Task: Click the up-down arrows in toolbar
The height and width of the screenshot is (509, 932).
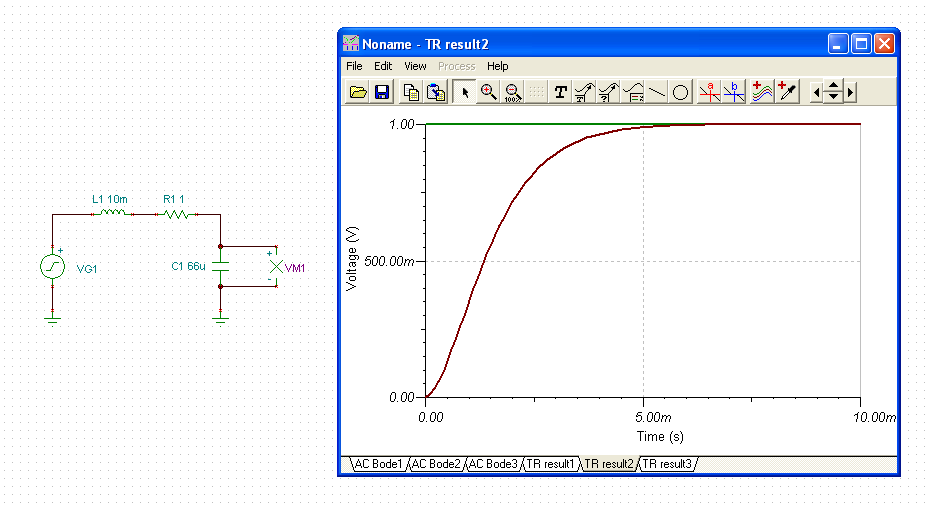Action: [x=833, y=92]
